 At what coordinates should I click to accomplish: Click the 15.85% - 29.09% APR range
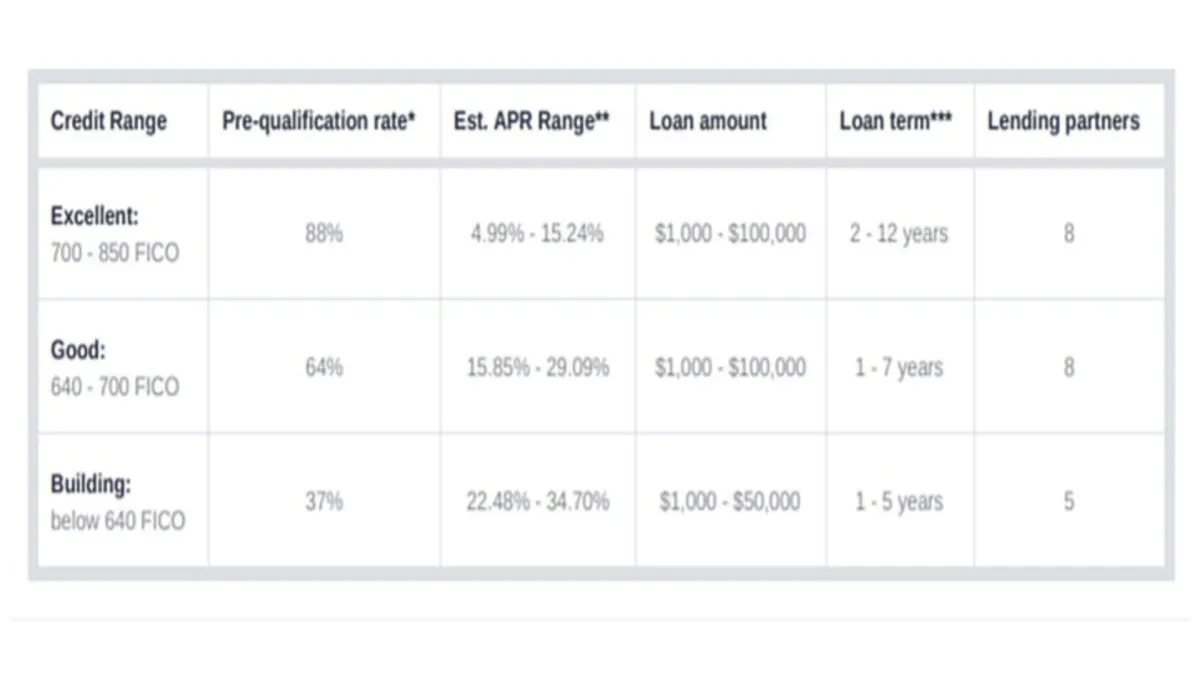pyautogui.click(x=537, y=368)
